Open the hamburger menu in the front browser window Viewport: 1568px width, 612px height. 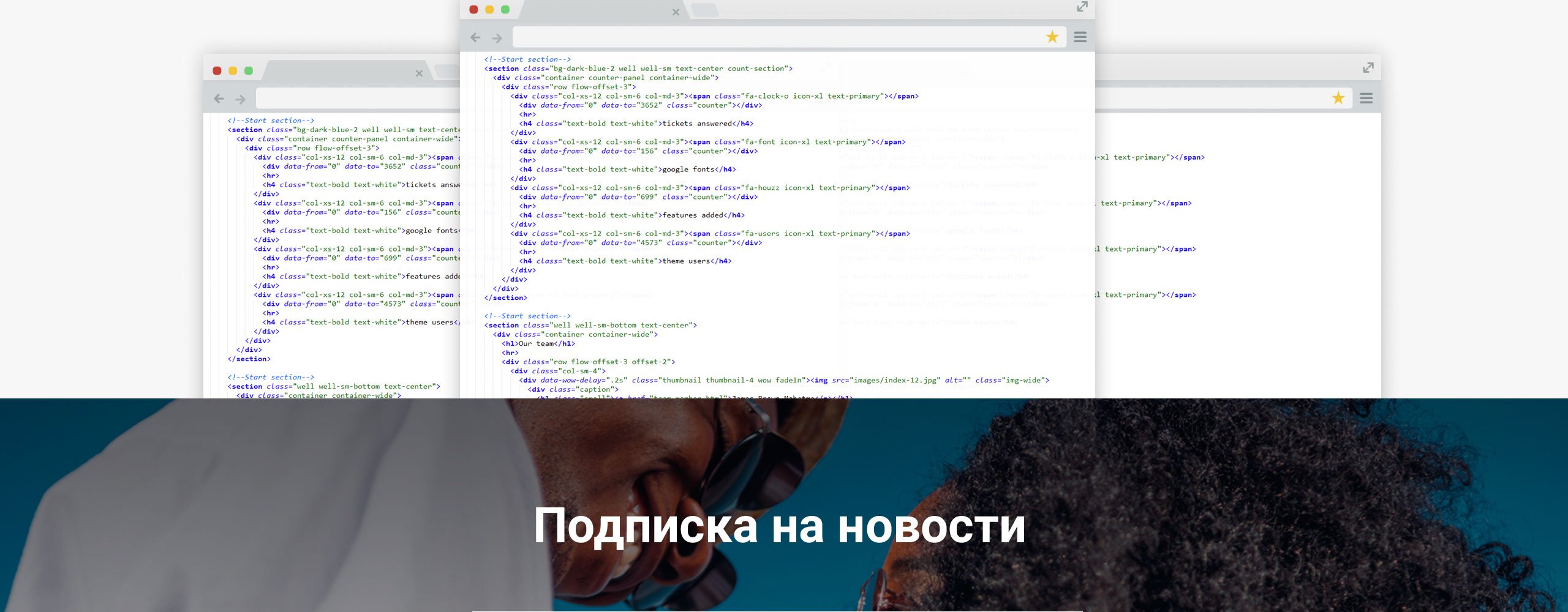point(1080,37)
